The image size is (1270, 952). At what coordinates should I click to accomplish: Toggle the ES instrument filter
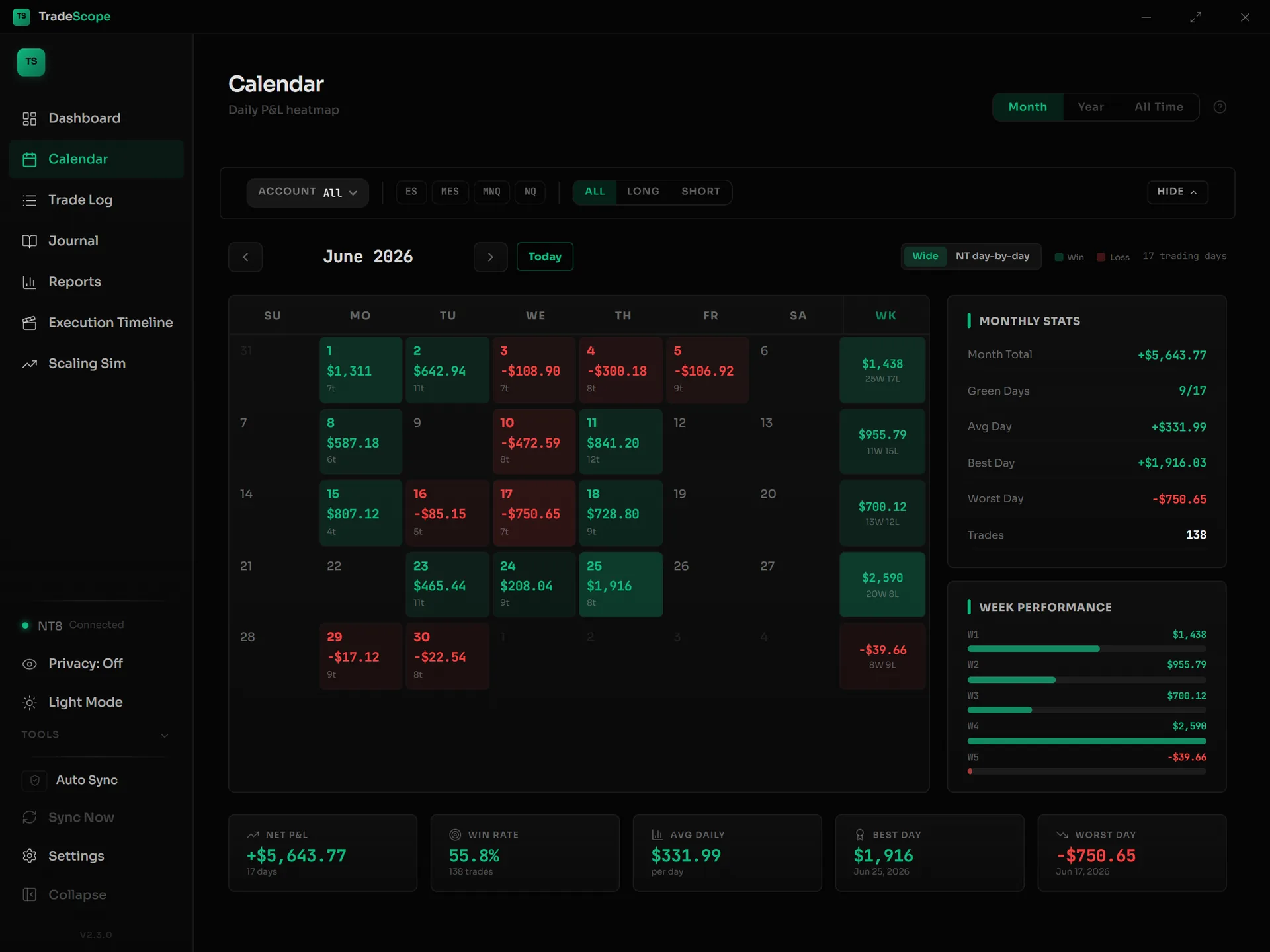pyautogui.click(x=411, y=192)
